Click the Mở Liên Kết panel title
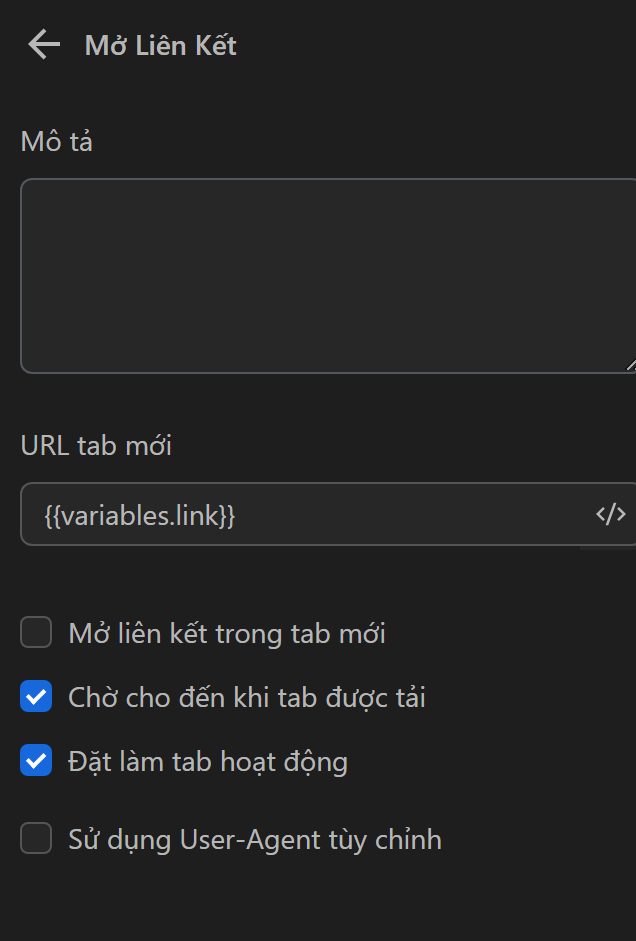The width and height of the screenshot is (636, 941). coord(160,46)
